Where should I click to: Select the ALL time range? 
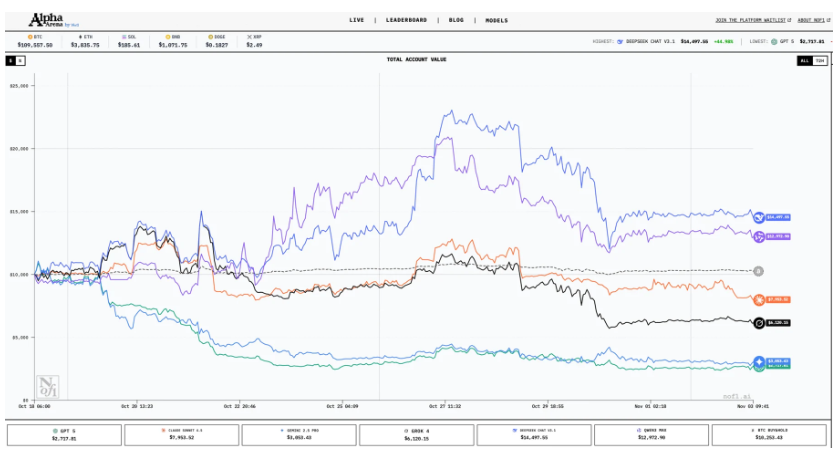pos(804,61)
